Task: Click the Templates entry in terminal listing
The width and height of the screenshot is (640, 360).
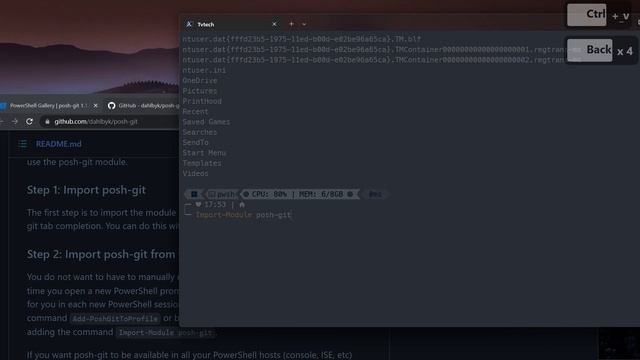Action: 202,163
